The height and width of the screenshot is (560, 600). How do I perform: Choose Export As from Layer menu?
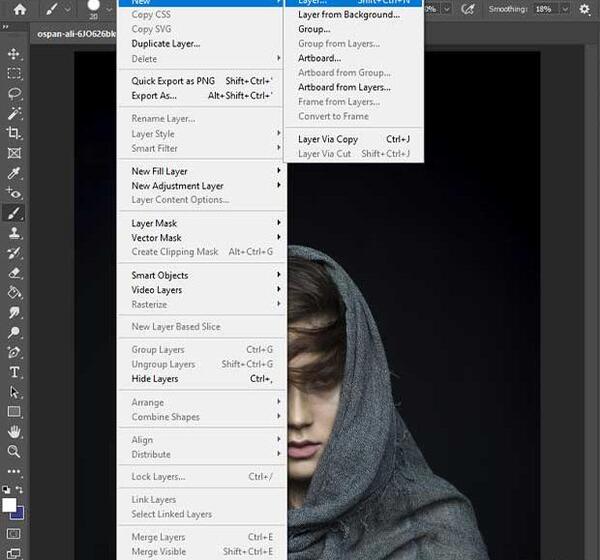pyautogui.click(x=202, y=96)
